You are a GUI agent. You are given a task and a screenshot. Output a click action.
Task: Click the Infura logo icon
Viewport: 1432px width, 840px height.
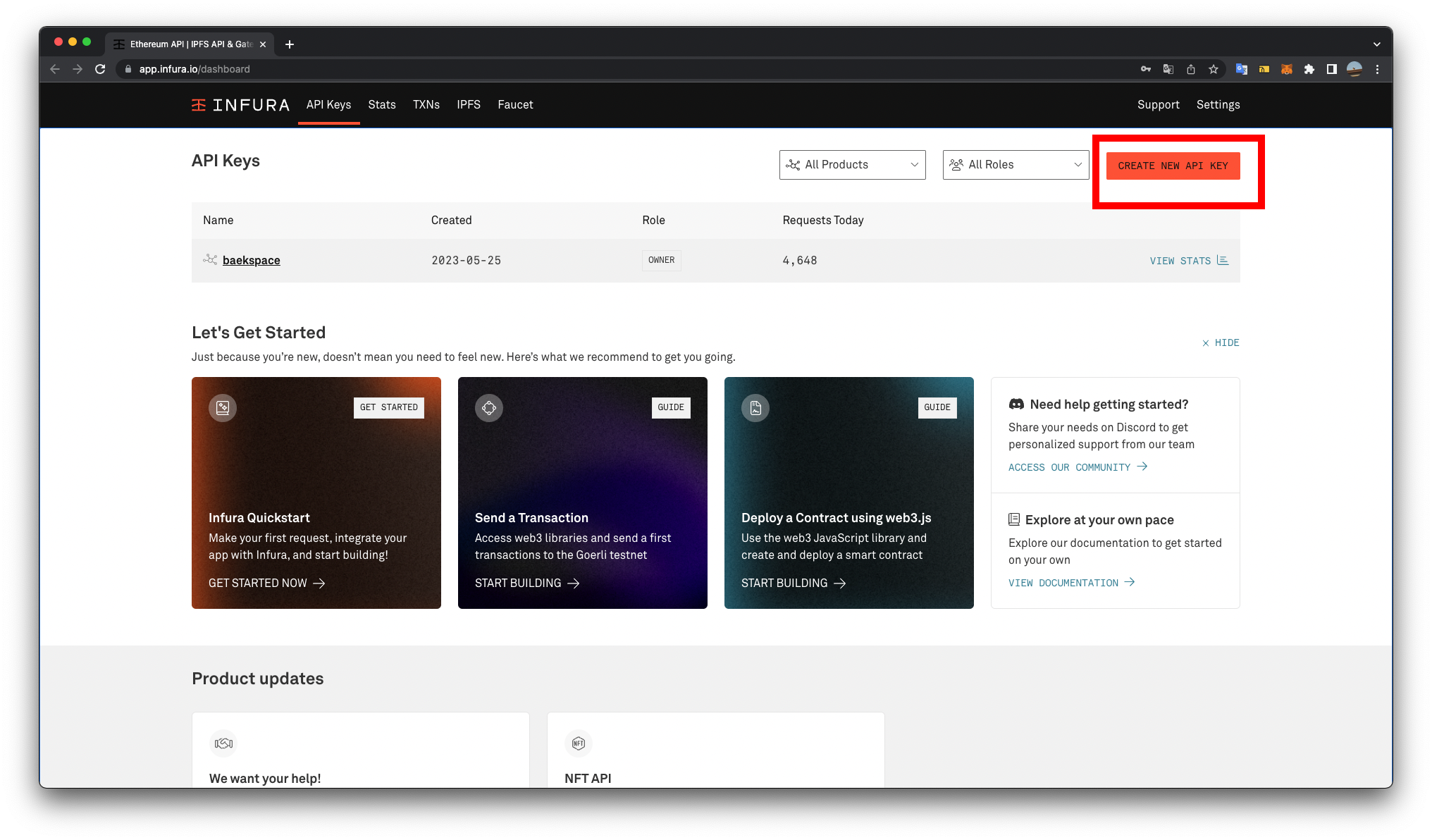[199, 105]
